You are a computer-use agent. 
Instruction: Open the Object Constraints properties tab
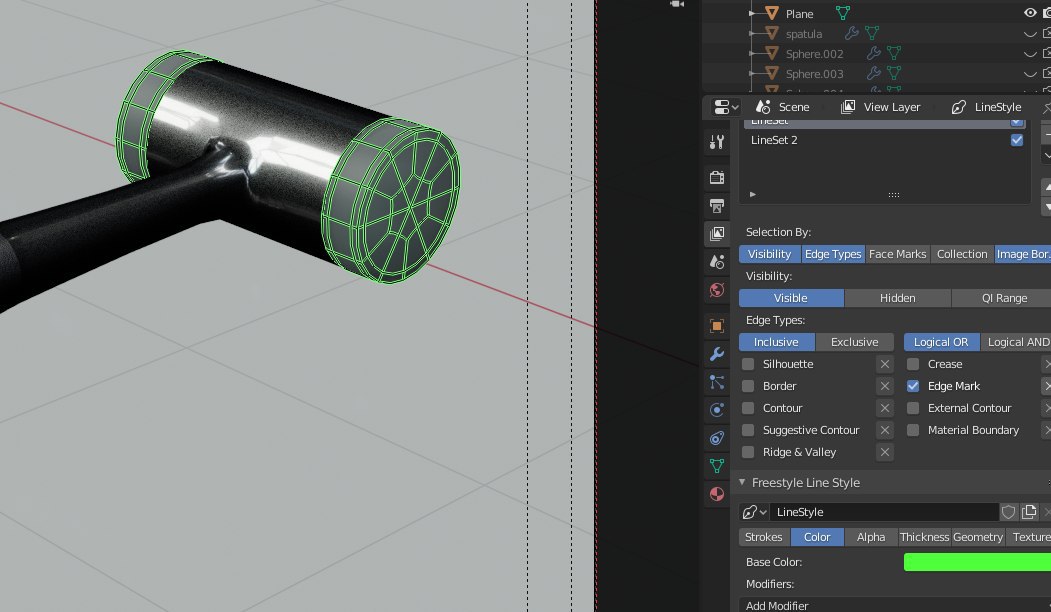(717, 438)
